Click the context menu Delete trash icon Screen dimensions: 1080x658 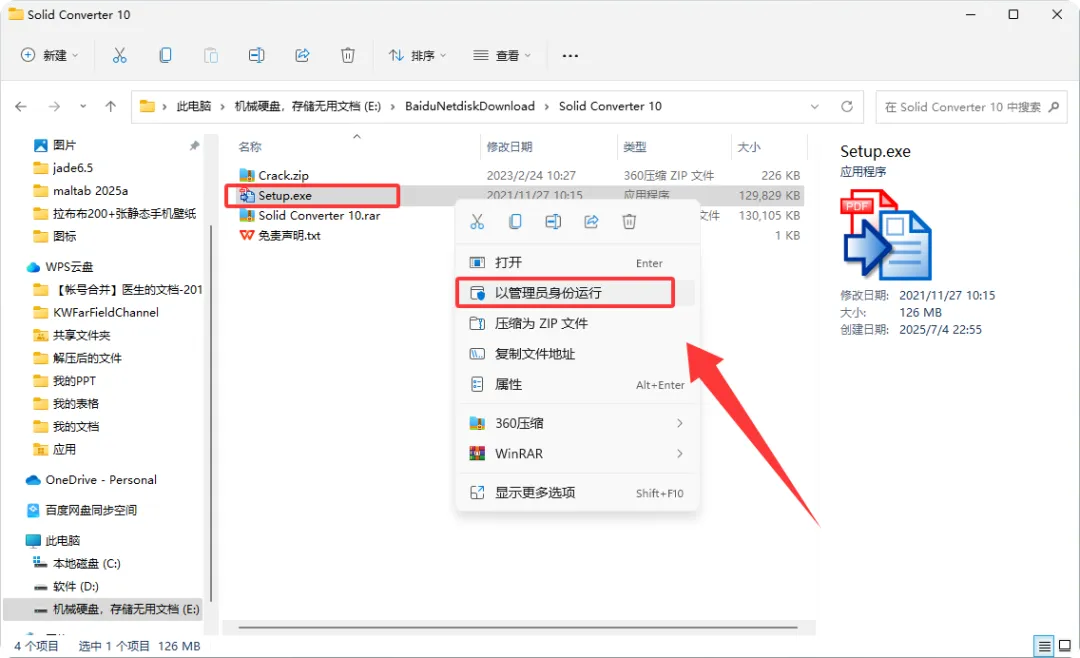[629, 221]
